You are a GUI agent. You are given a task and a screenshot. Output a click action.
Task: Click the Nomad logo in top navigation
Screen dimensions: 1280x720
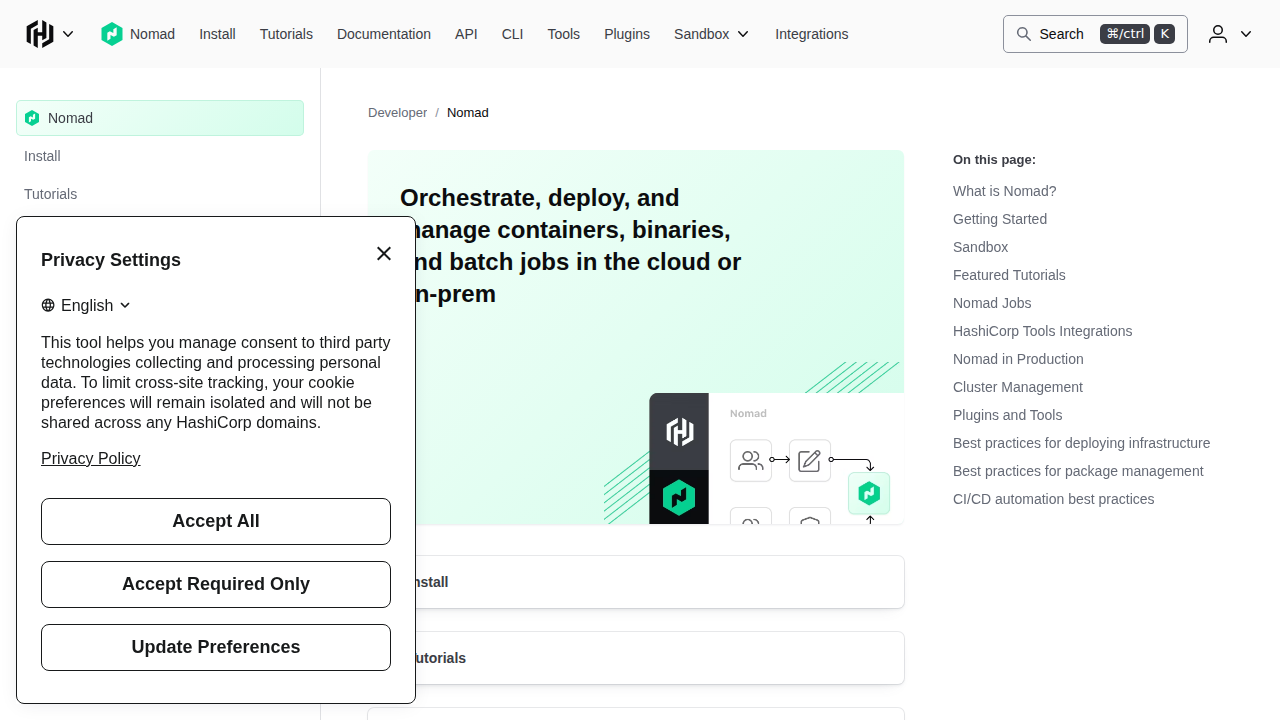[x=112, y=34]
